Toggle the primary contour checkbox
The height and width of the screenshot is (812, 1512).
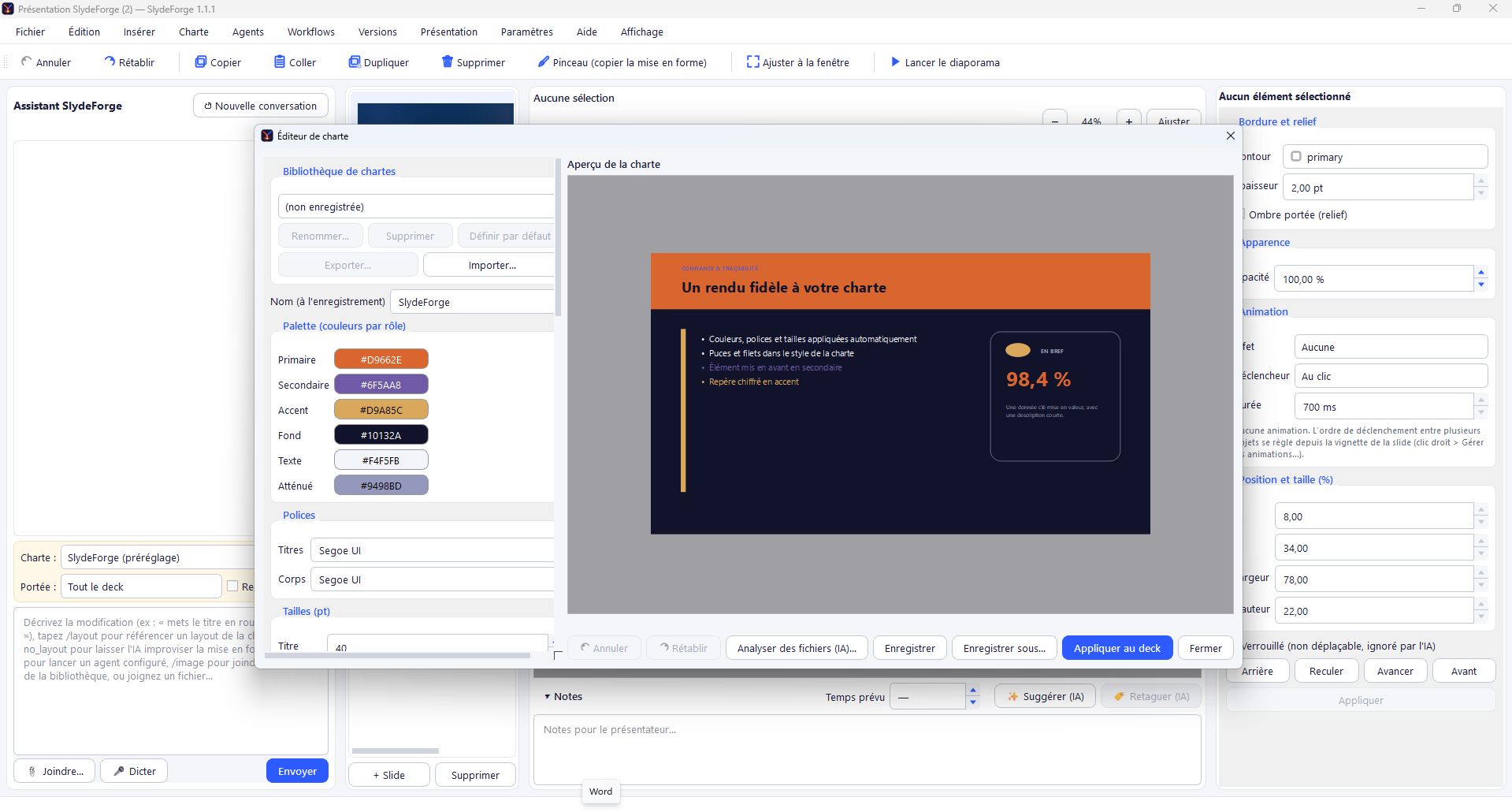1296,156
